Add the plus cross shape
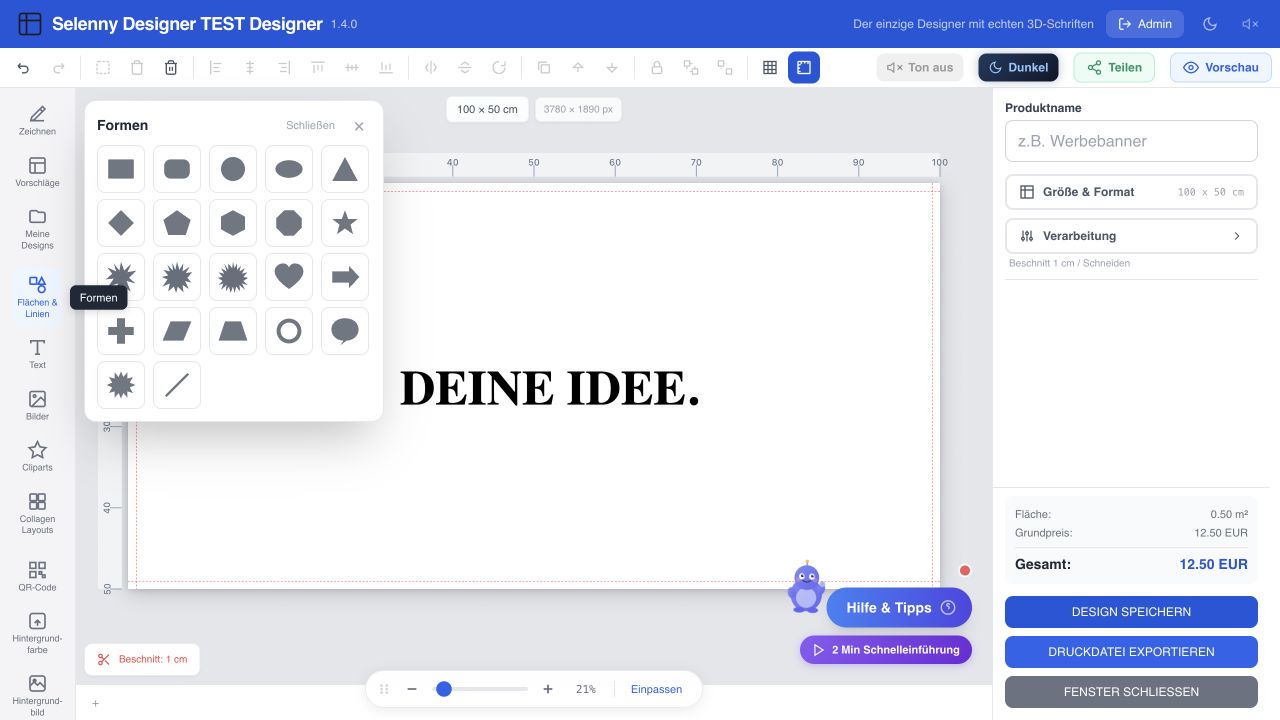The width and height of the screenshot is (1280, 720). pyautogui.click(x=121, y=331)
